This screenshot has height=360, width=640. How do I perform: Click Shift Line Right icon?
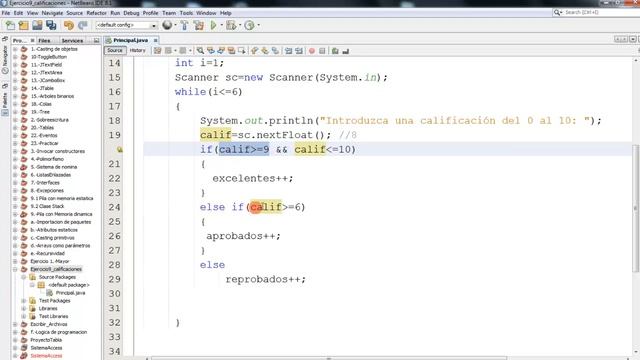click(299, 51)
